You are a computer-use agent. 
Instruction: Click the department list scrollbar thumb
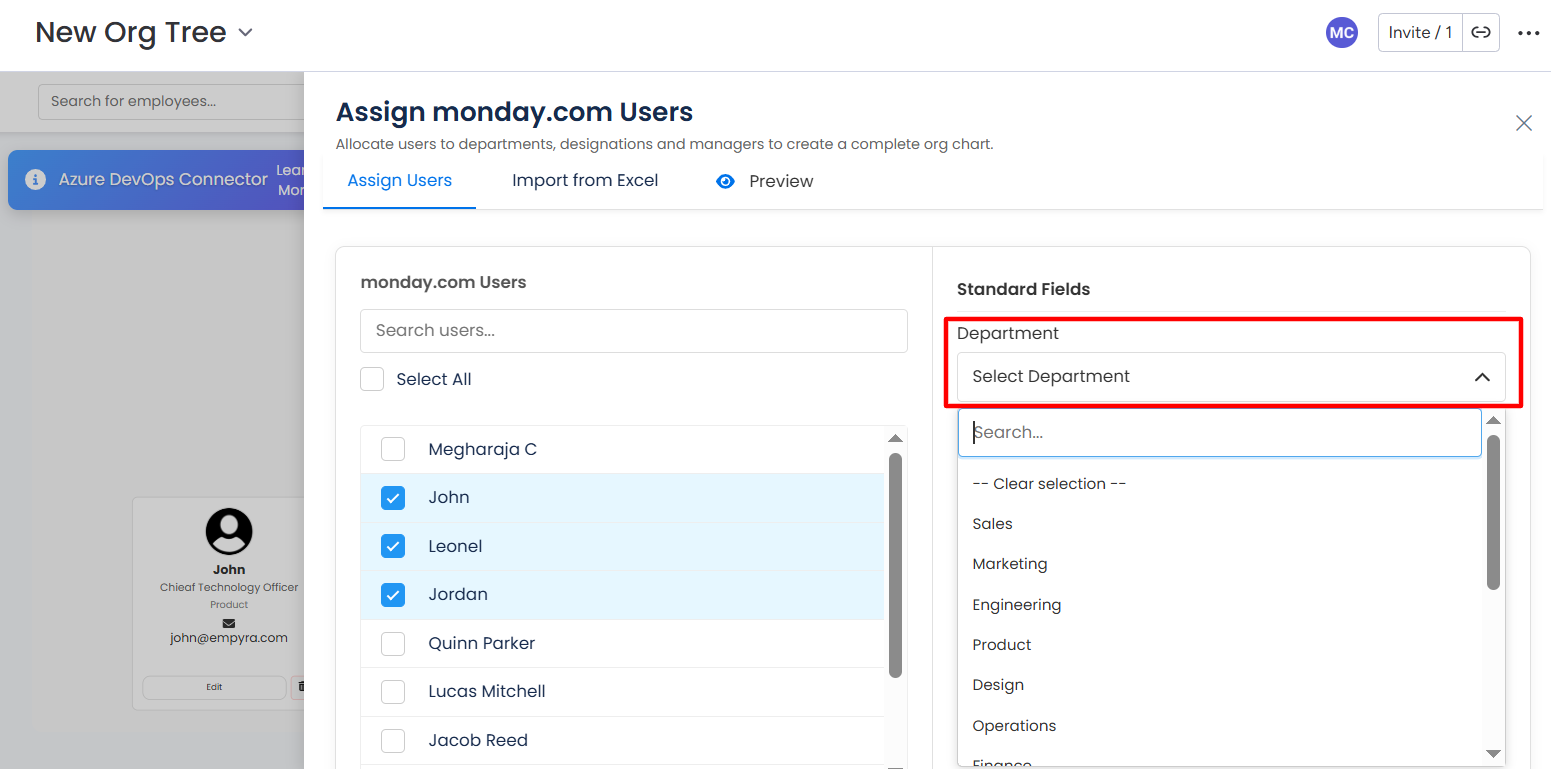(x=1493, y=512)
